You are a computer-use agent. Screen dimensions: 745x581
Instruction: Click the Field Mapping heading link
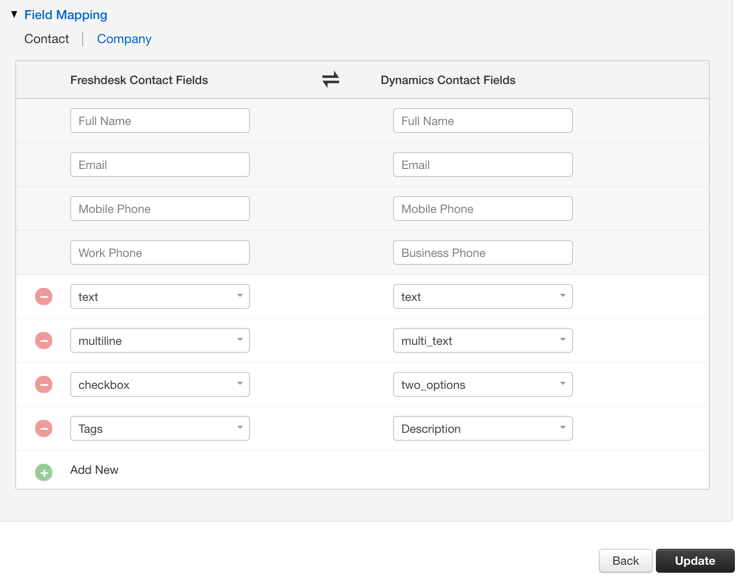(66, 15)
